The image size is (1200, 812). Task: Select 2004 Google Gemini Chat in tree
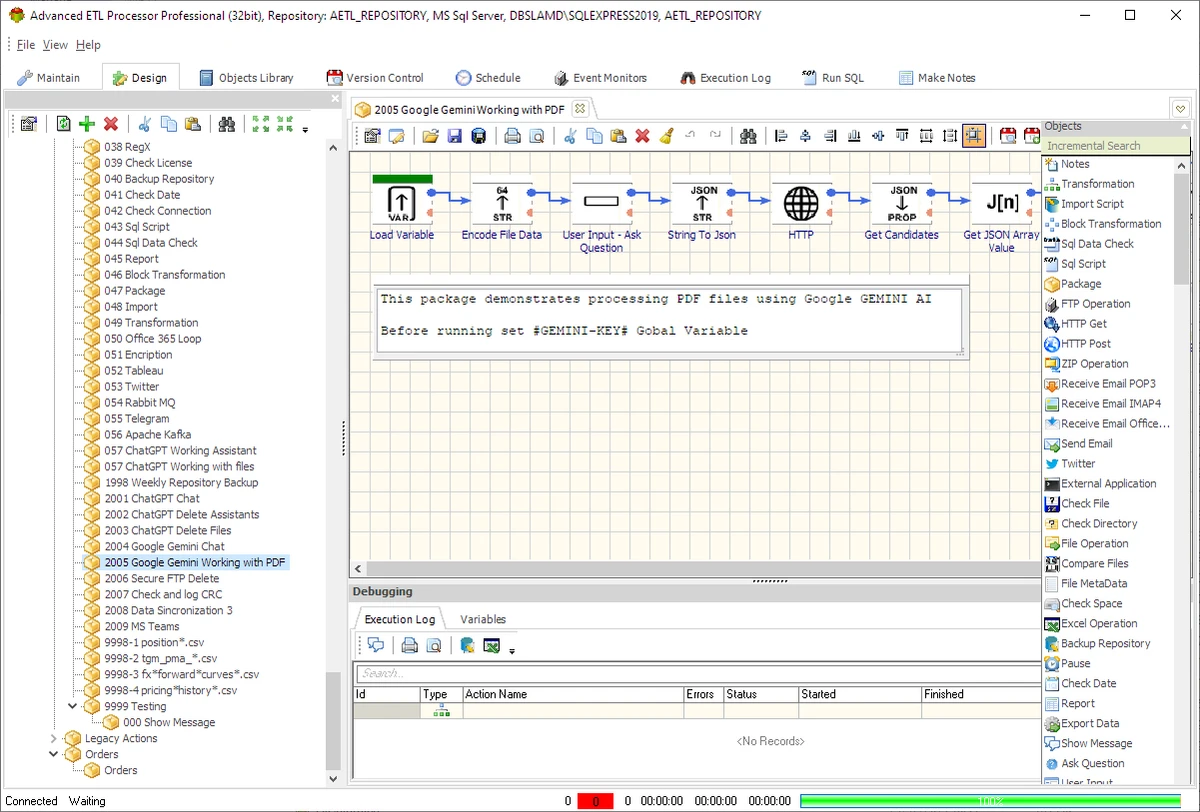click(164, 547)
